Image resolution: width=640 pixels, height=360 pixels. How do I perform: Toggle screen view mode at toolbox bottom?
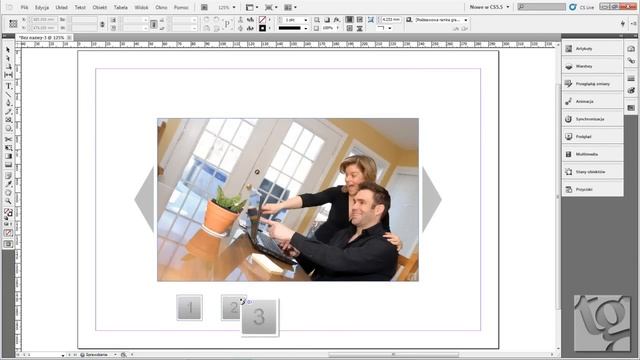click(x=8, y=244)
